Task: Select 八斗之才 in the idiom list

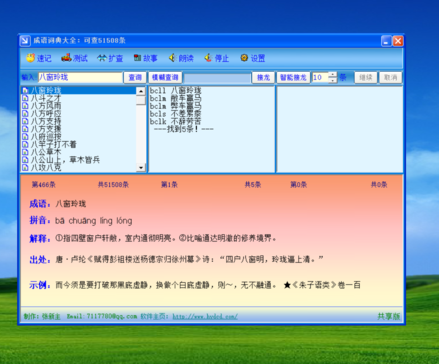Action: point(46,98)
